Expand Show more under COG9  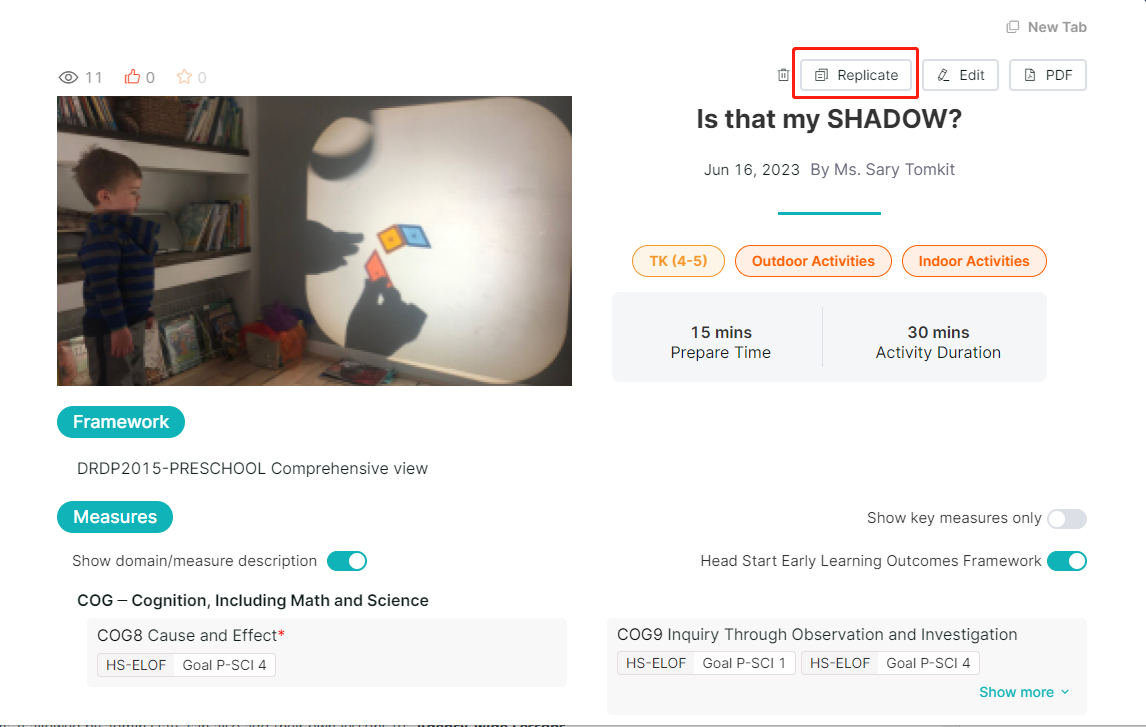[x=1024, y=692]
